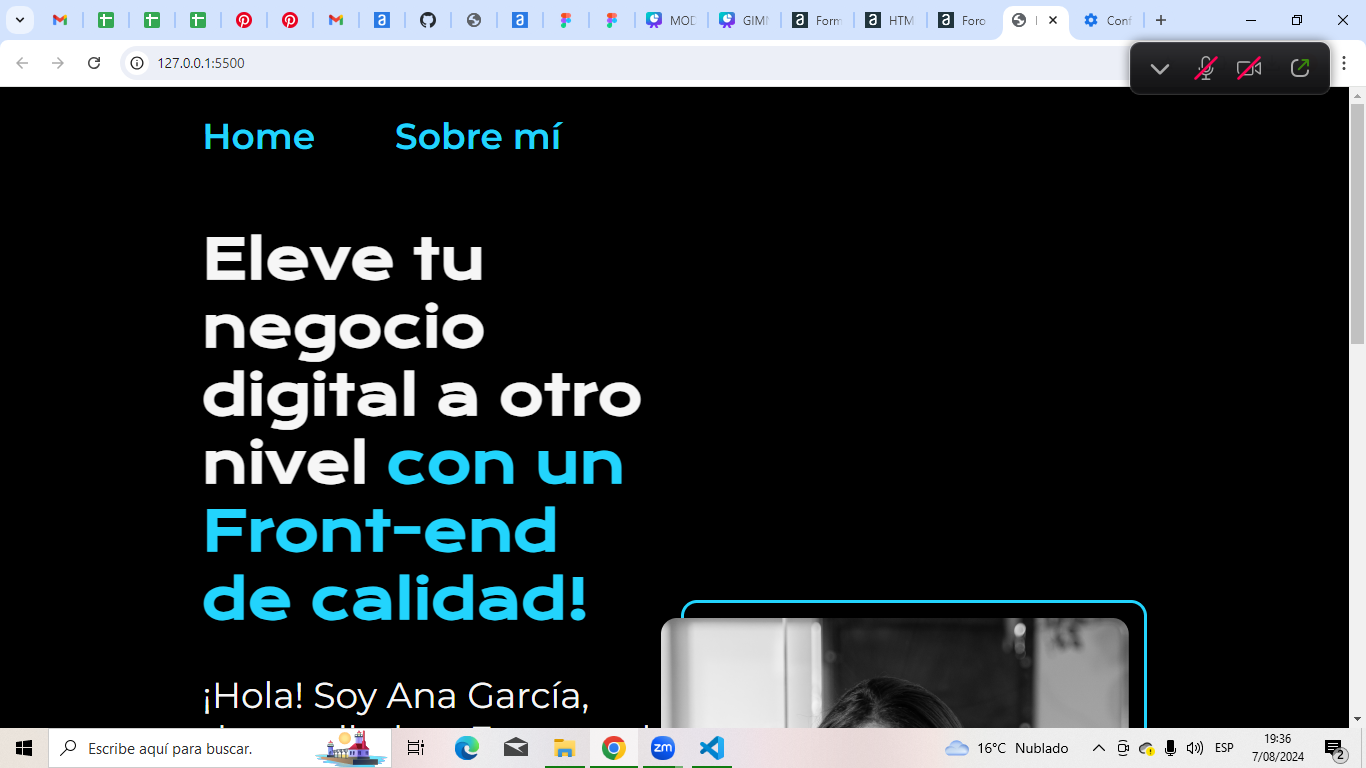Launch Microsoft Edge from taskbar
Viewport: 1366px width, 768px height.
point(467,748)
